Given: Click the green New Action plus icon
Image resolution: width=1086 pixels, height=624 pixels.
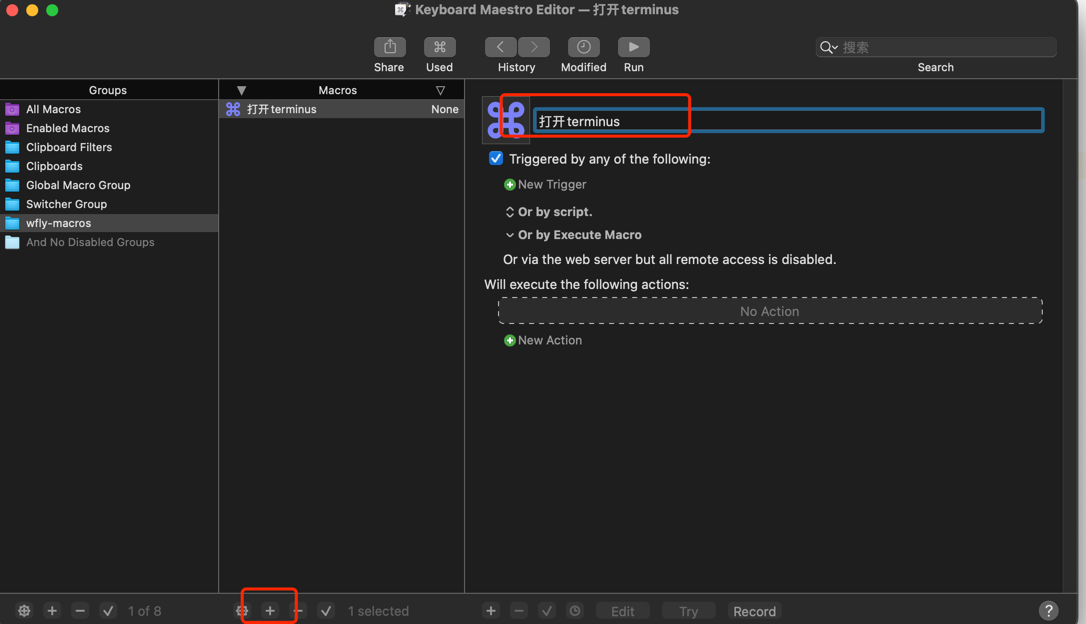Looking at the screenshot, I should coord(510,341).
